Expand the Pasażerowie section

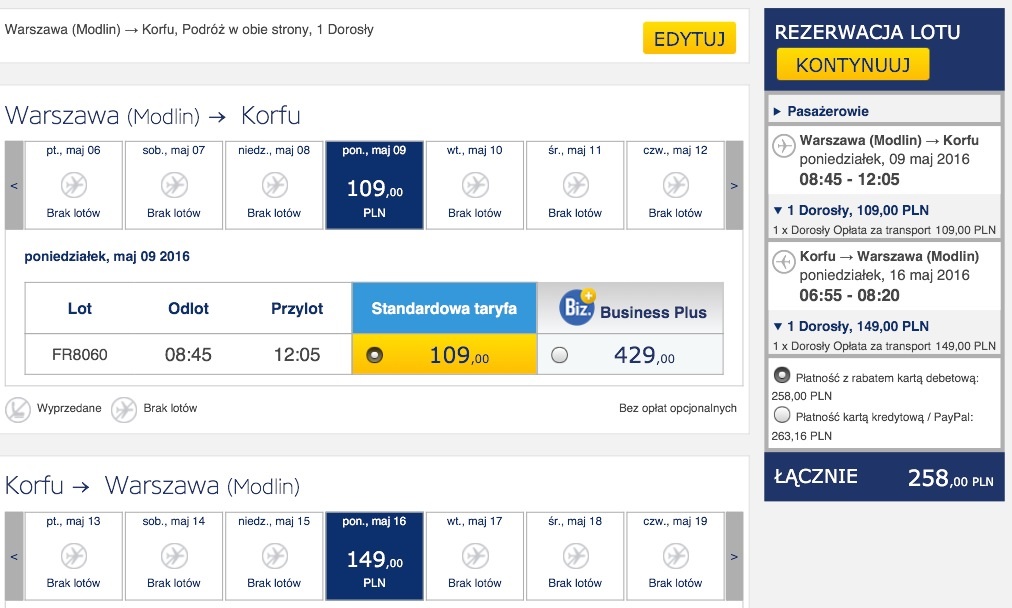(821, 111)
